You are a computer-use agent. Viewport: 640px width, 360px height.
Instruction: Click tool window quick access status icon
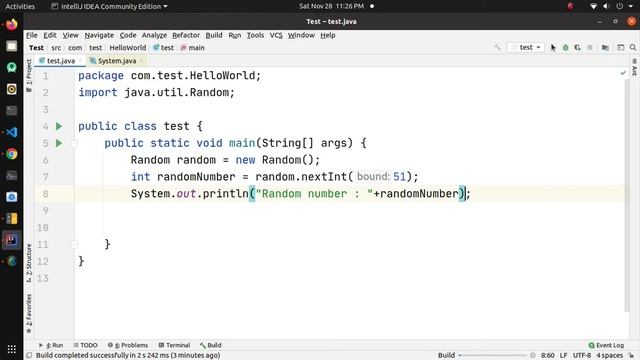pos(29,356)
